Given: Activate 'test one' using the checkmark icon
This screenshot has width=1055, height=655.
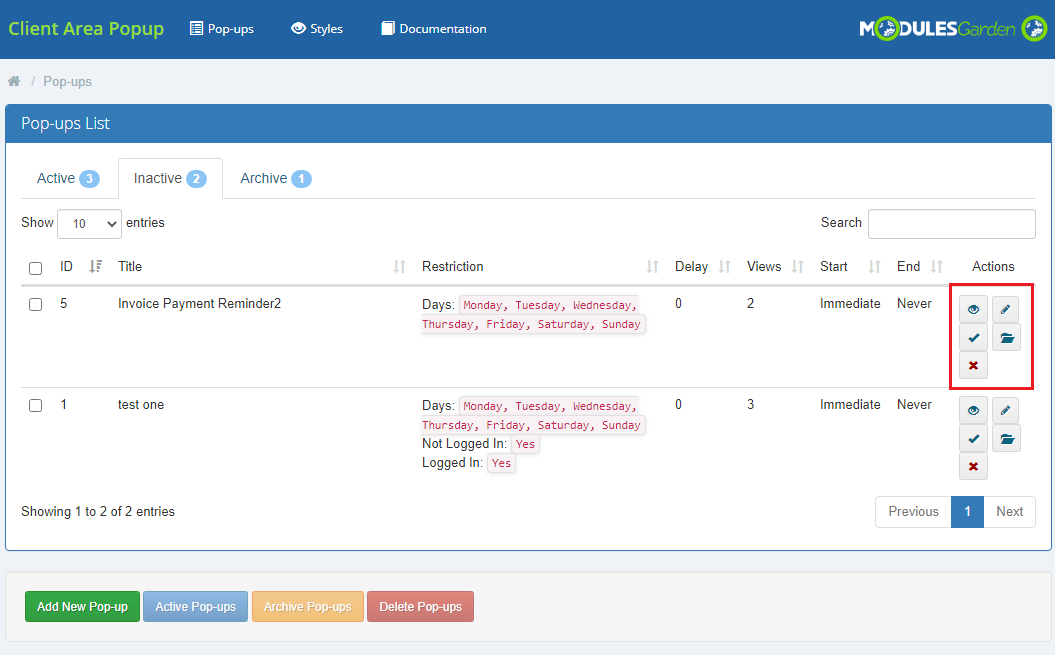Looking at the screenshot, I should 973,439.
